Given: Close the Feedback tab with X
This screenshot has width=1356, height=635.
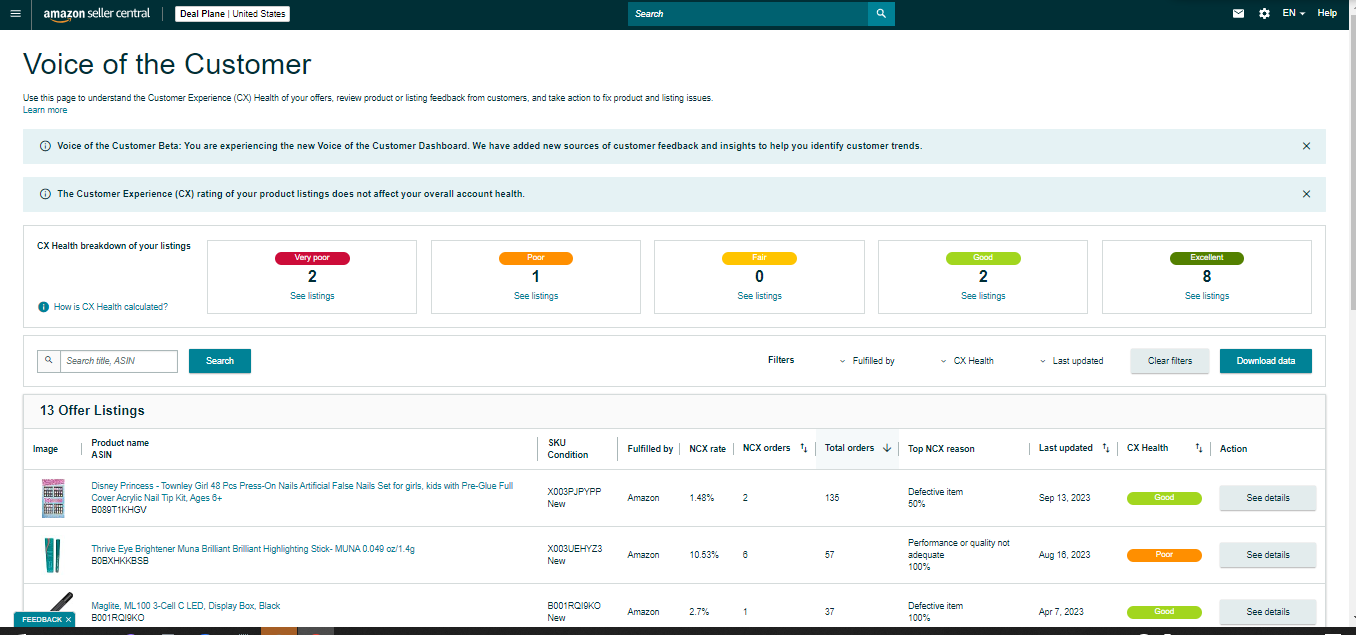Looking at the screenshot, I should (x=68, y=620).
